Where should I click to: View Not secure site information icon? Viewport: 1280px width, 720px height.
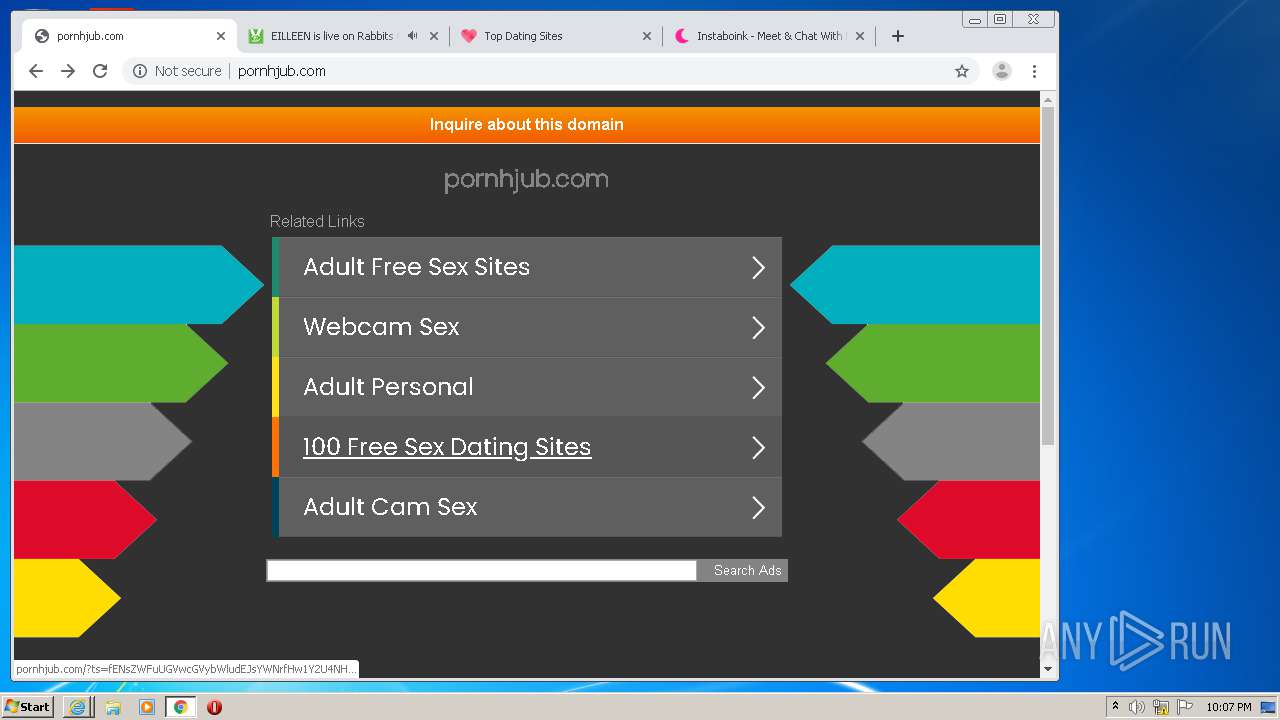(x=140, y=71)
